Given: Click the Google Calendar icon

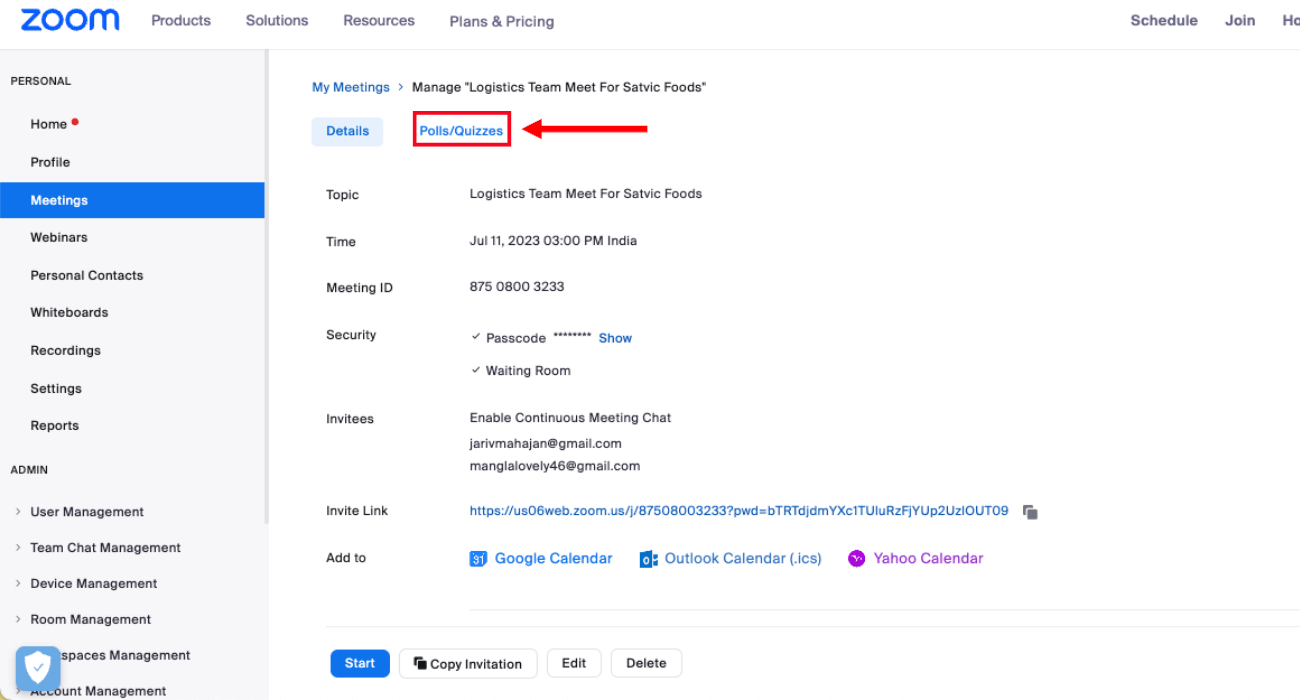Looking at the screenshot, I should (x=478, y=559).
